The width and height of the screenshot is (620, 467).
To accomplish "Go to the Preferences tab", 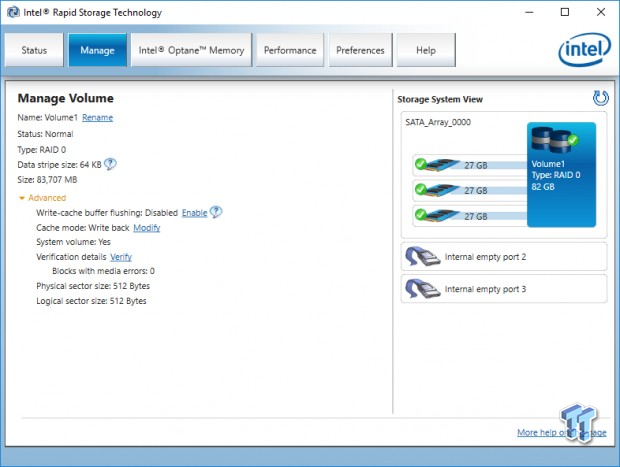I will (x=361, y=50).
